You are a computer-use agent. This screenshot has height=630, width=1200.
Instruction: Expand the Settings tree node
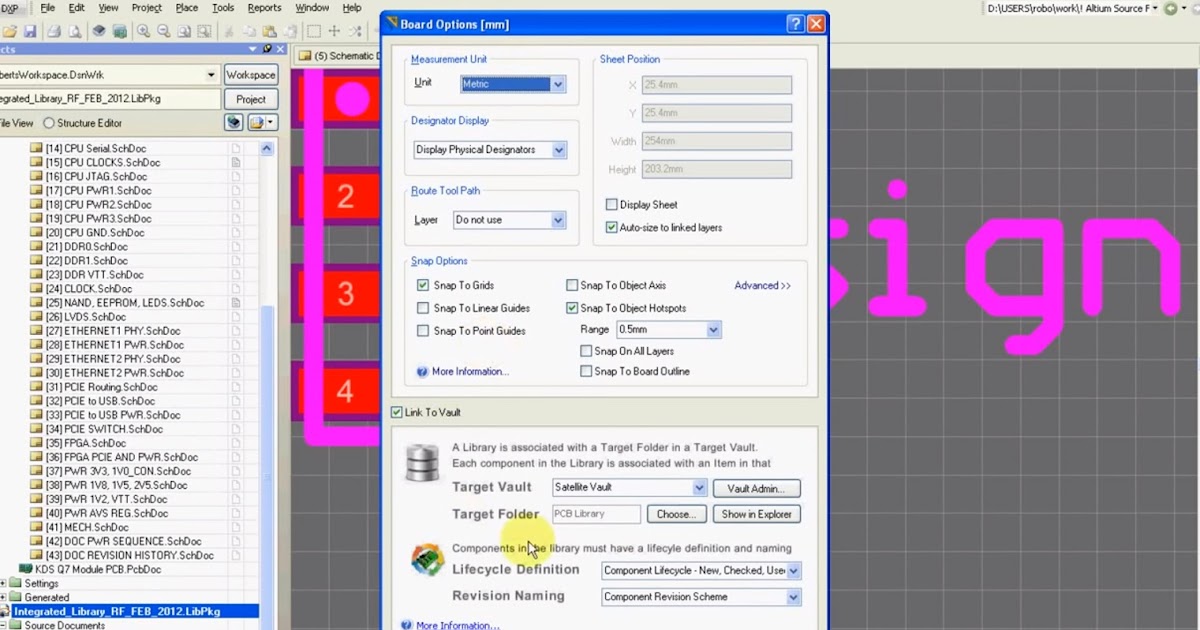[x=3, y=584]
